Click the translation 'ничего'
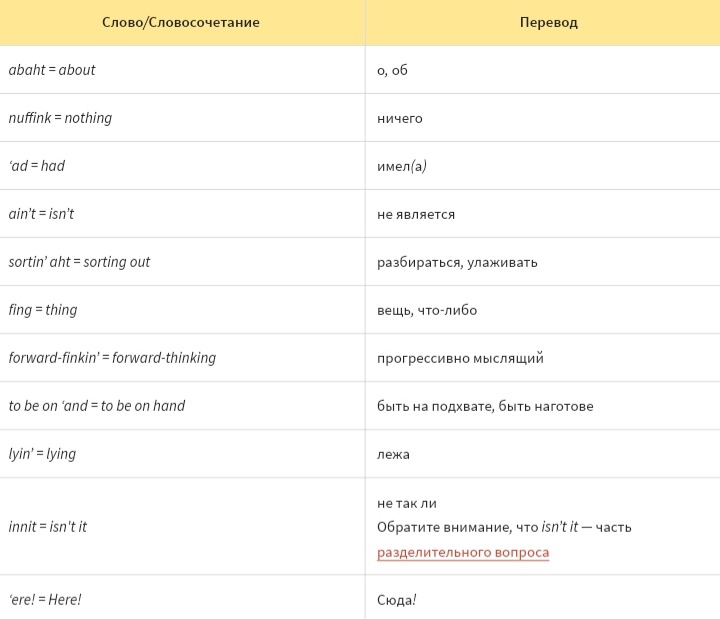The image size is (720, 619). pos(399,118)
